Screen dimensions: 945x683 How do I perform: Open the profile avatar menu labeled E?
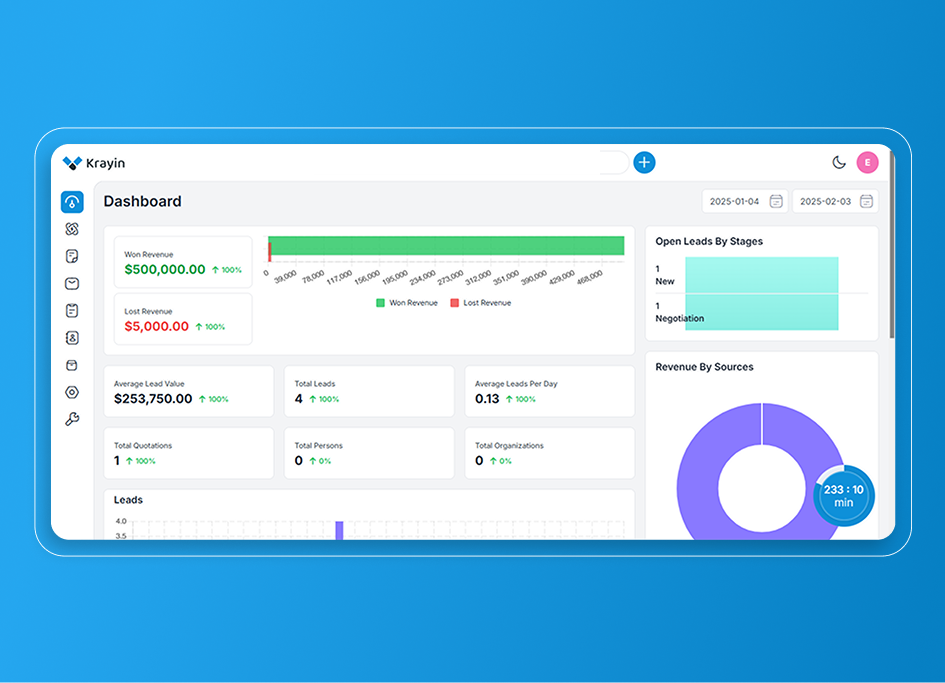[867, 161]
